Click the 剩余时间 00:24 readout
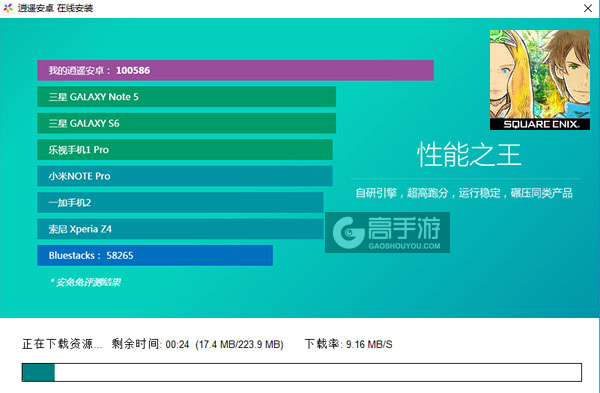600x393 pixels. (150, 344)
